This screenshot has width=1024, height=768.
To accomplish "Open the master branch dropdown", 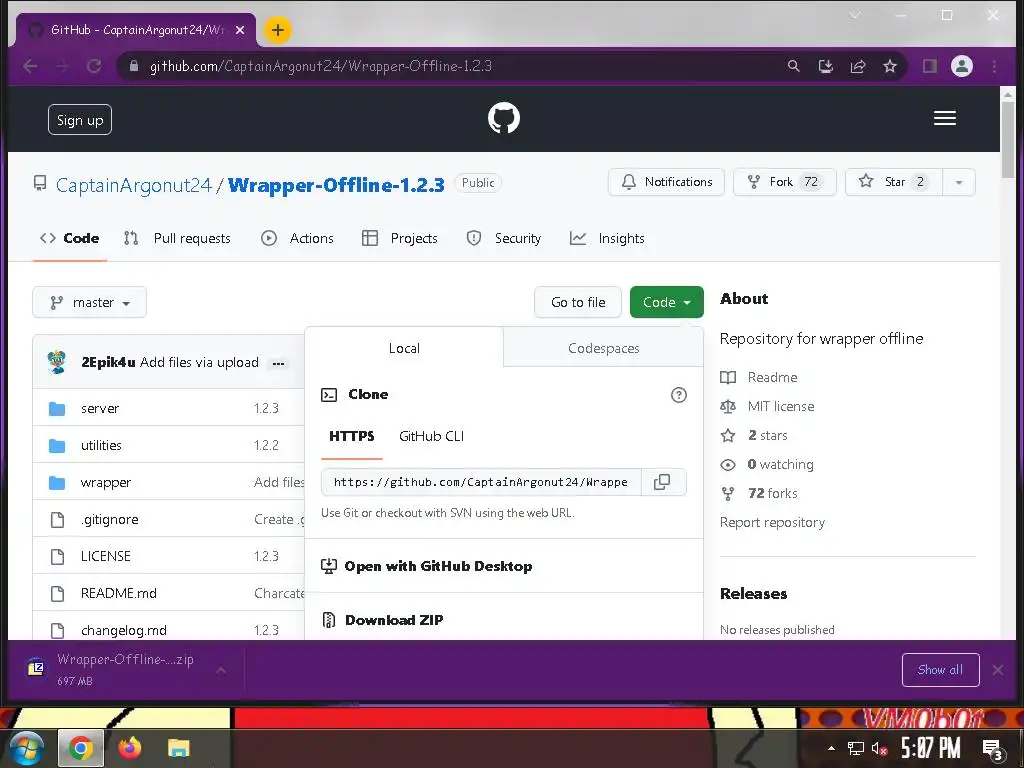I will [x=89, y=302].
